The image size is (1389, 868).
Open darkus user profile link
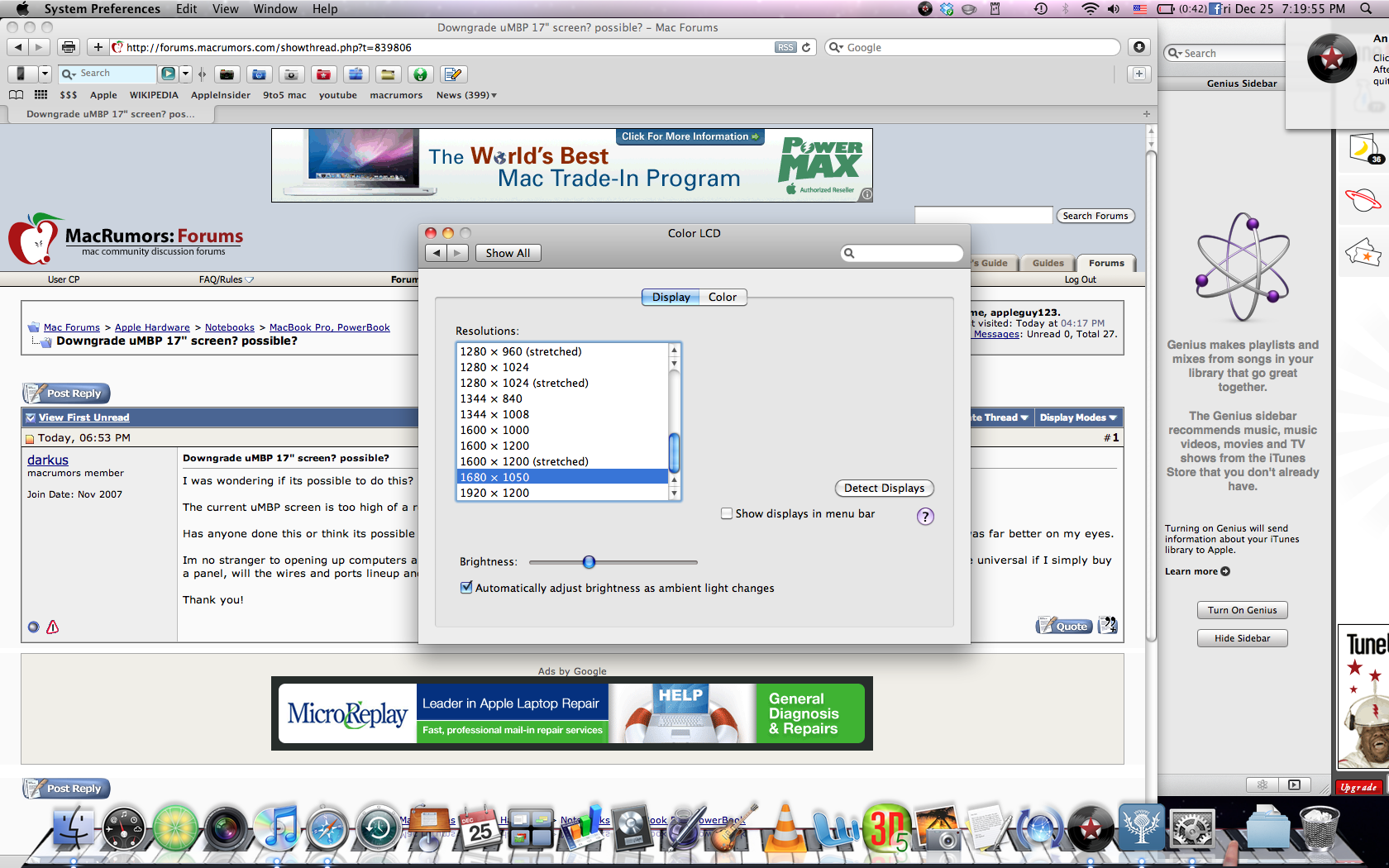pyautogui.click(x=48, y=460)
